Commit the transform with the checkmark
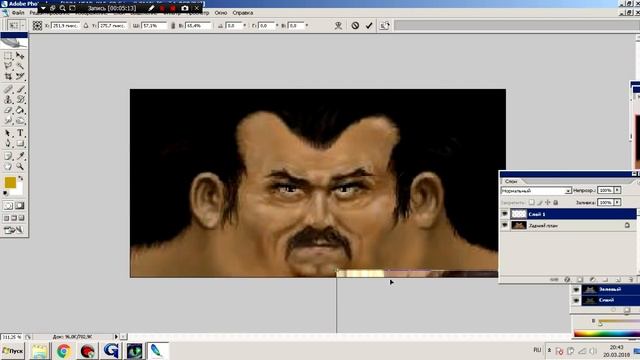 (x=369, y=25)
